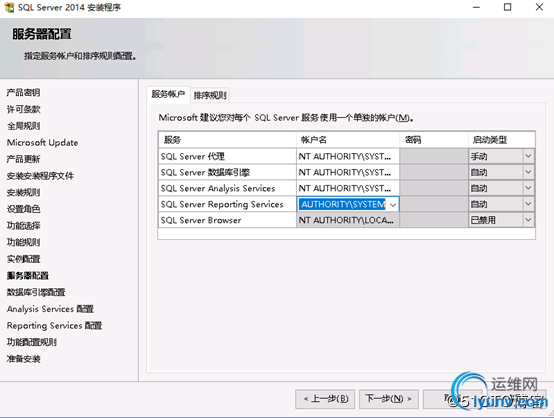Viewport: 554px width, 418px height.
Task: Open startup type dropdown for SQL Server Browser
Action: coord(528,220)
